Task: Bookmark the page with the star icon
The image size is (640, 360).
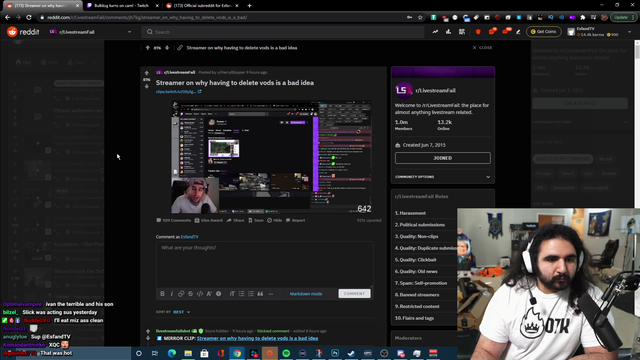Action: click(x=420, y=18)
